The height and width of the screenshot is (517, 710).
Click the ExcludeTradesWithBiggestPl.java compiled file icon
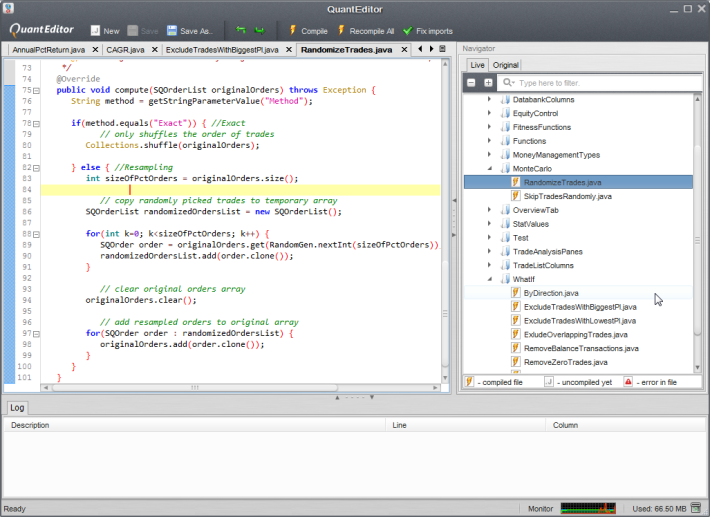click(x=515, y=306)
